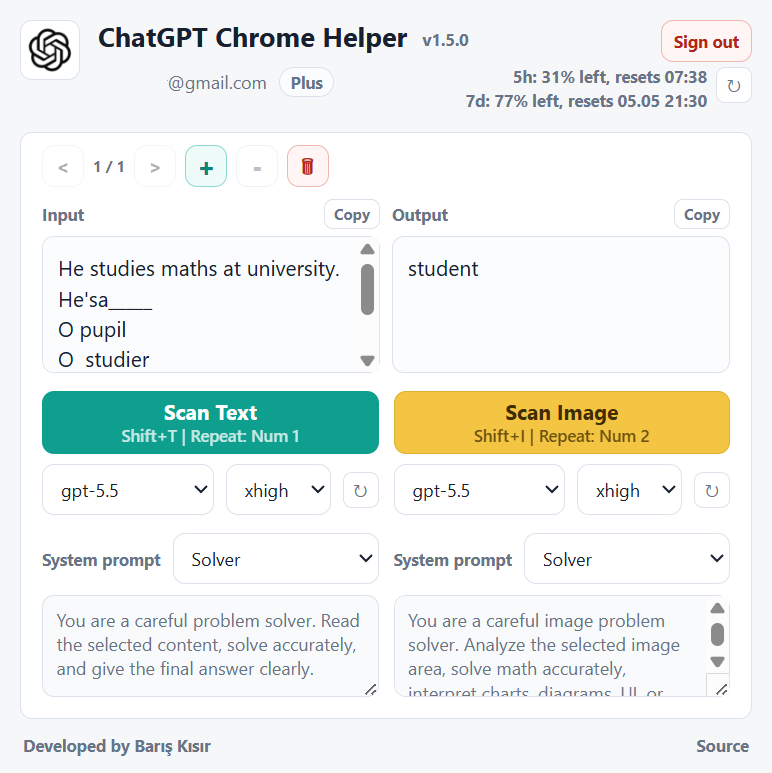Screen dimensions: 772x773
Task: Click up arrow of the Input scrollbar
Action: pyautogui.click(x=367, y=249)
